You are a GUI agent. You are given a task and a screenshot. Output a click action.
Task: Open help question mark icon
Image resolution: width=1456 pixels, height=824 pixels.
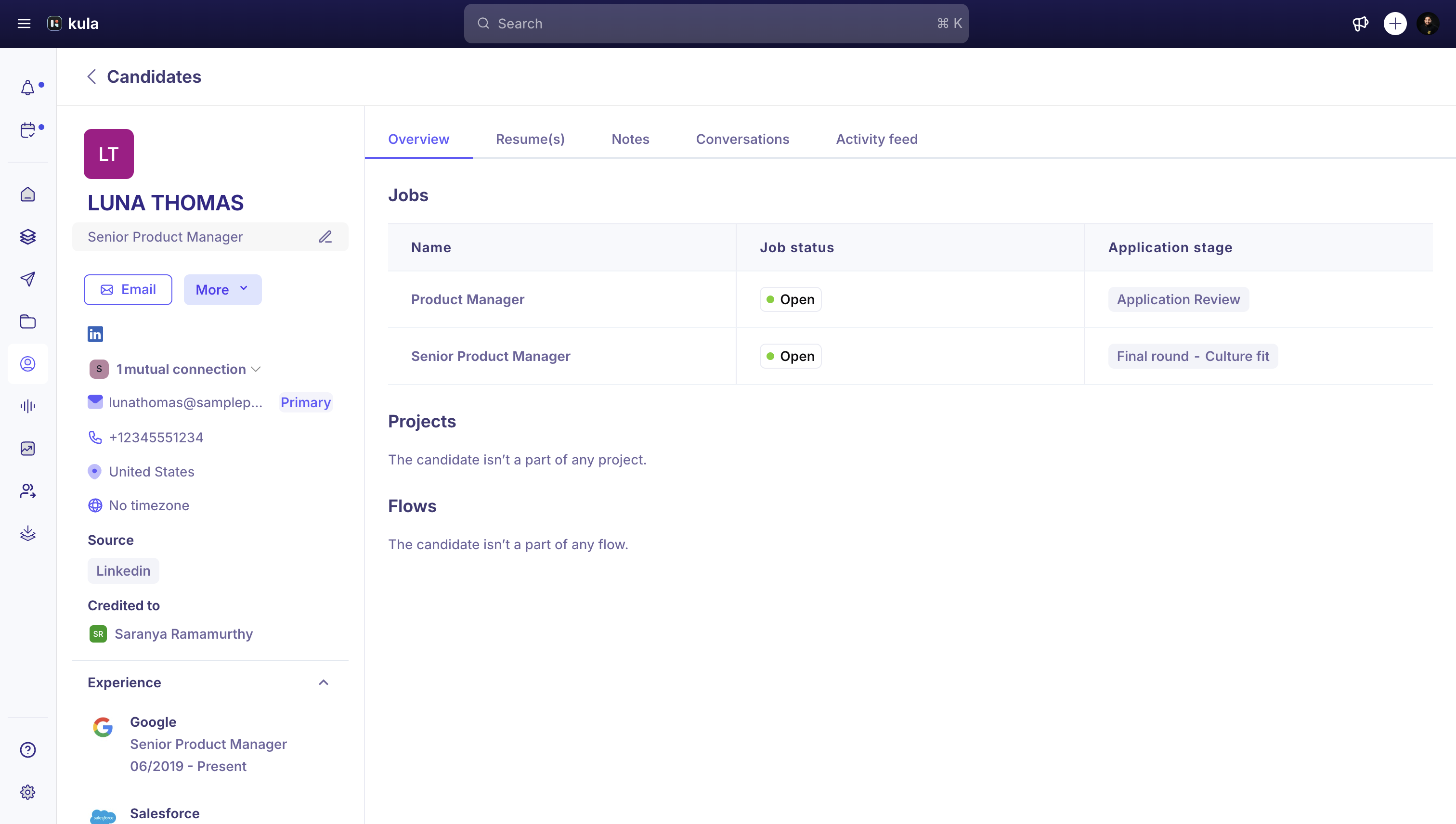(x=28, y=750)
